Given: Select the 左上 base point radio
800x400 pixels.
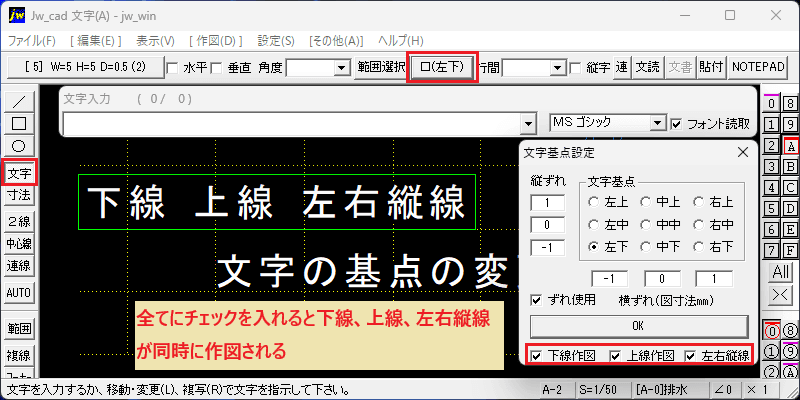Looking at the screenshot, I should coord(594,203).
